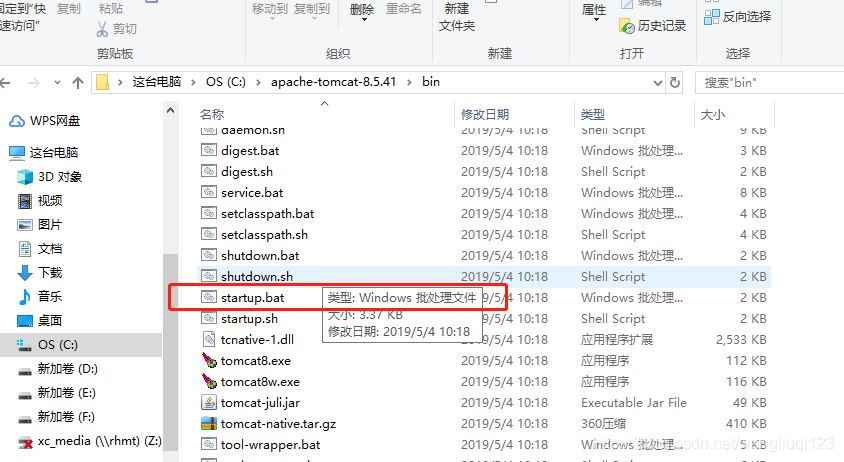Click the tomcat8w.exe application icon
Image resolution: width=844 pixels, height=462 pixels.
(209, 381)
